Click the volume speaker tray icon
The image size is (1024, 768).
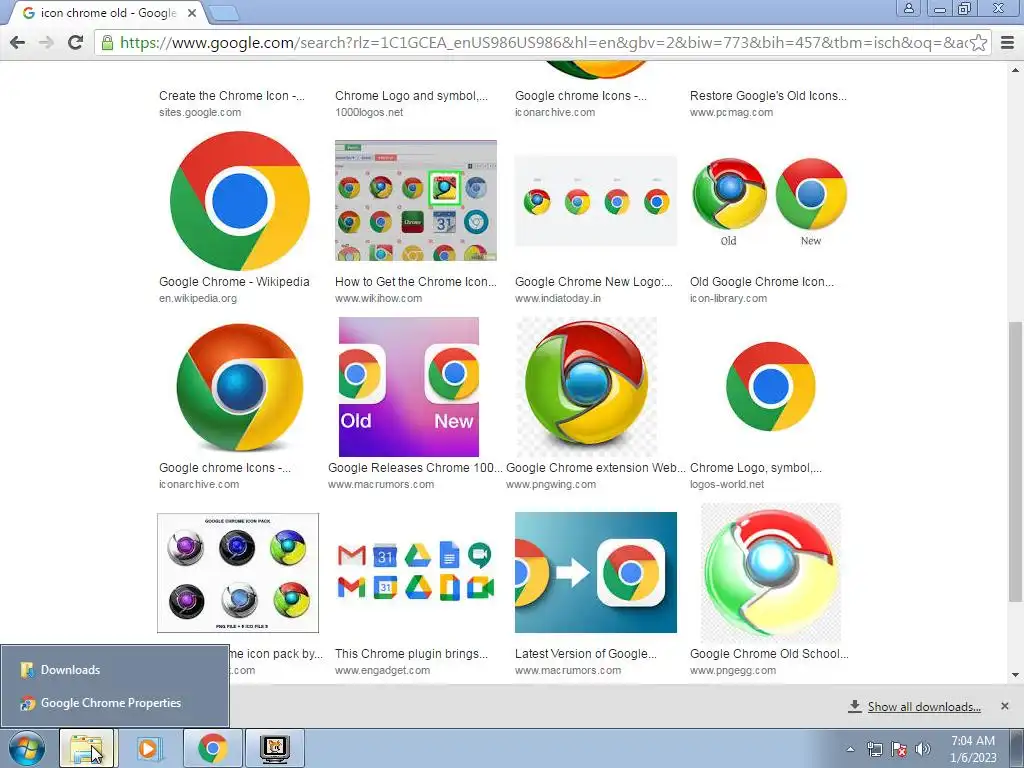(x=923, y=749)
